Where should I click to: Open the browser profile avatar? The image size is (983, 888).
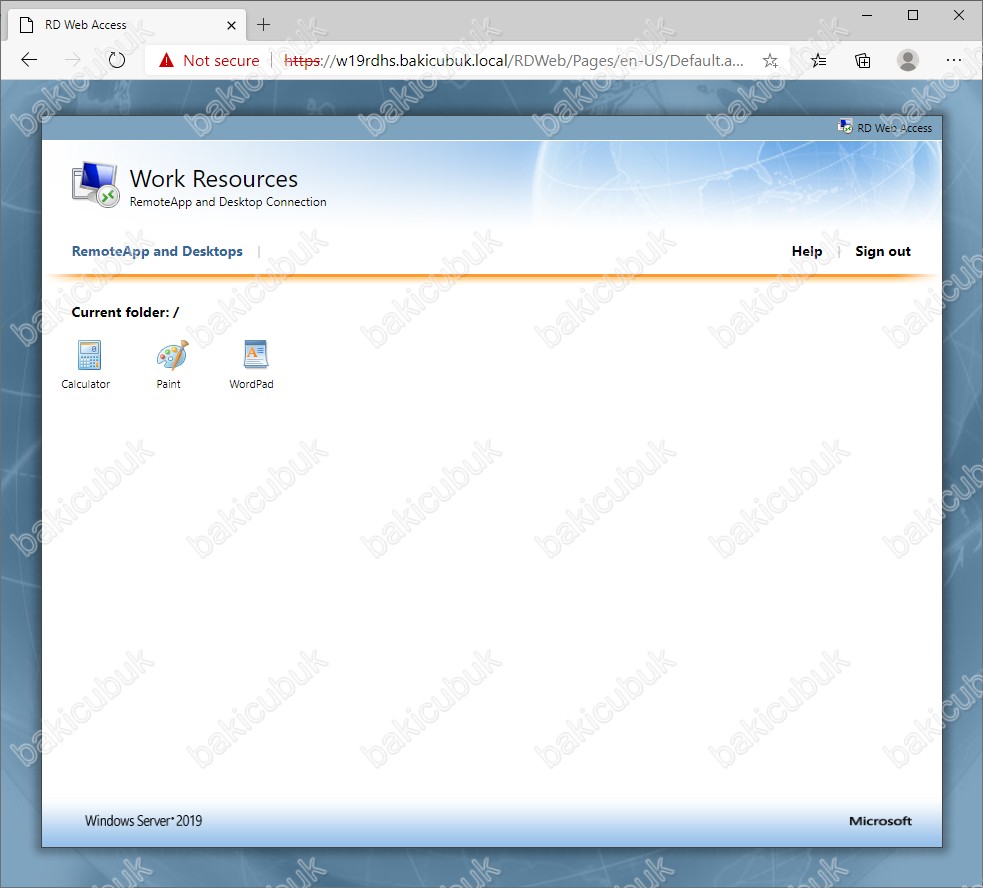(x=907, y=60)
